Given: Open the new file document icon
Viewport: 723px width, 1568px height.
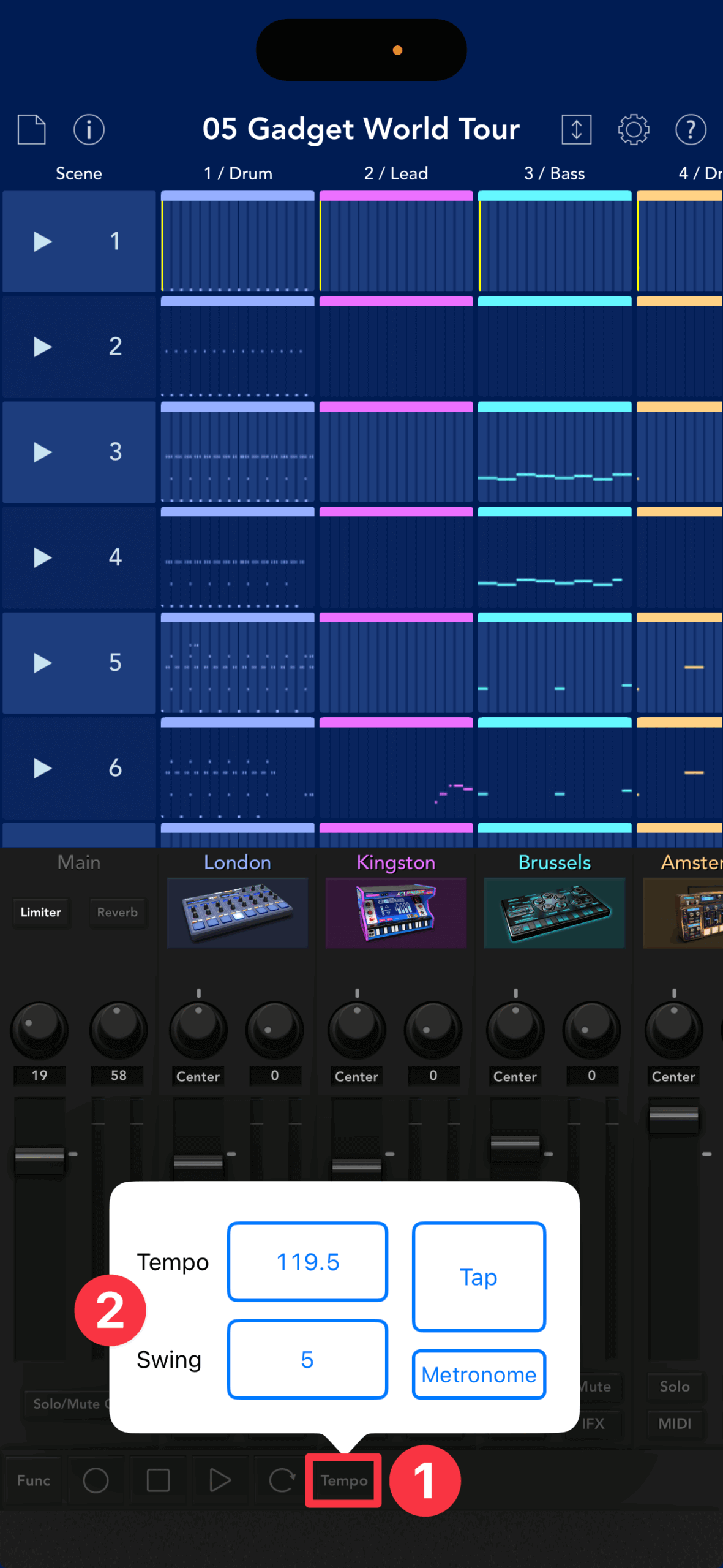Looking at the screenshot, I should pyautogui.click(x=32, y=129).
